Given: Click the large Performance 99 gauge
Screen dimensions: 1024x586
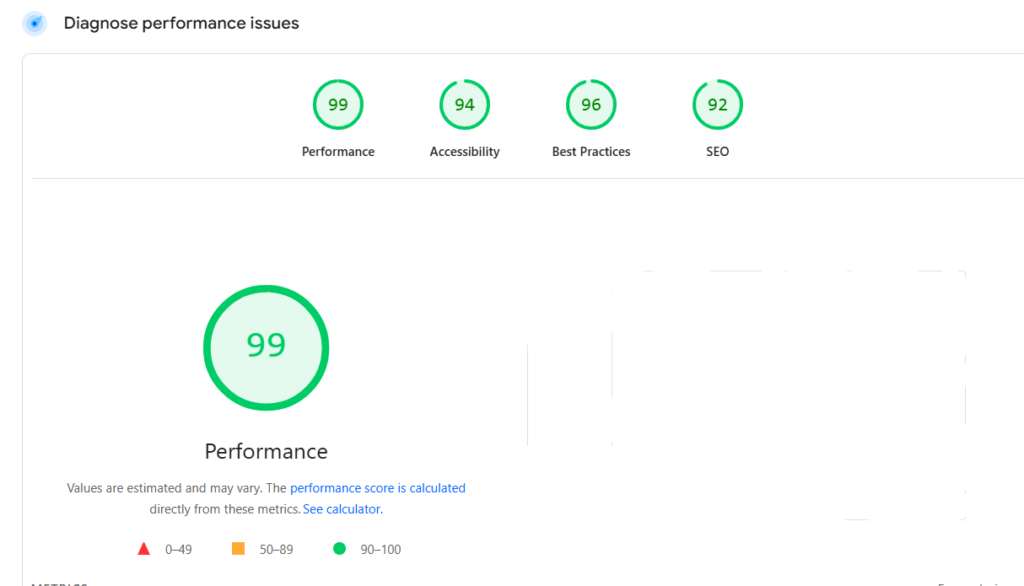Looking at the screenshot, I should click(x=265, y=348).
